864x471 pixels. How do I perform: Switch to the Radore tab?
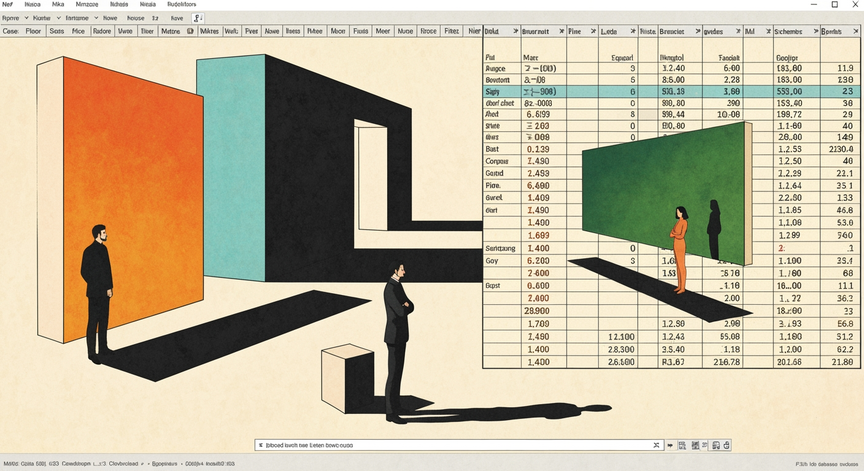102,31
